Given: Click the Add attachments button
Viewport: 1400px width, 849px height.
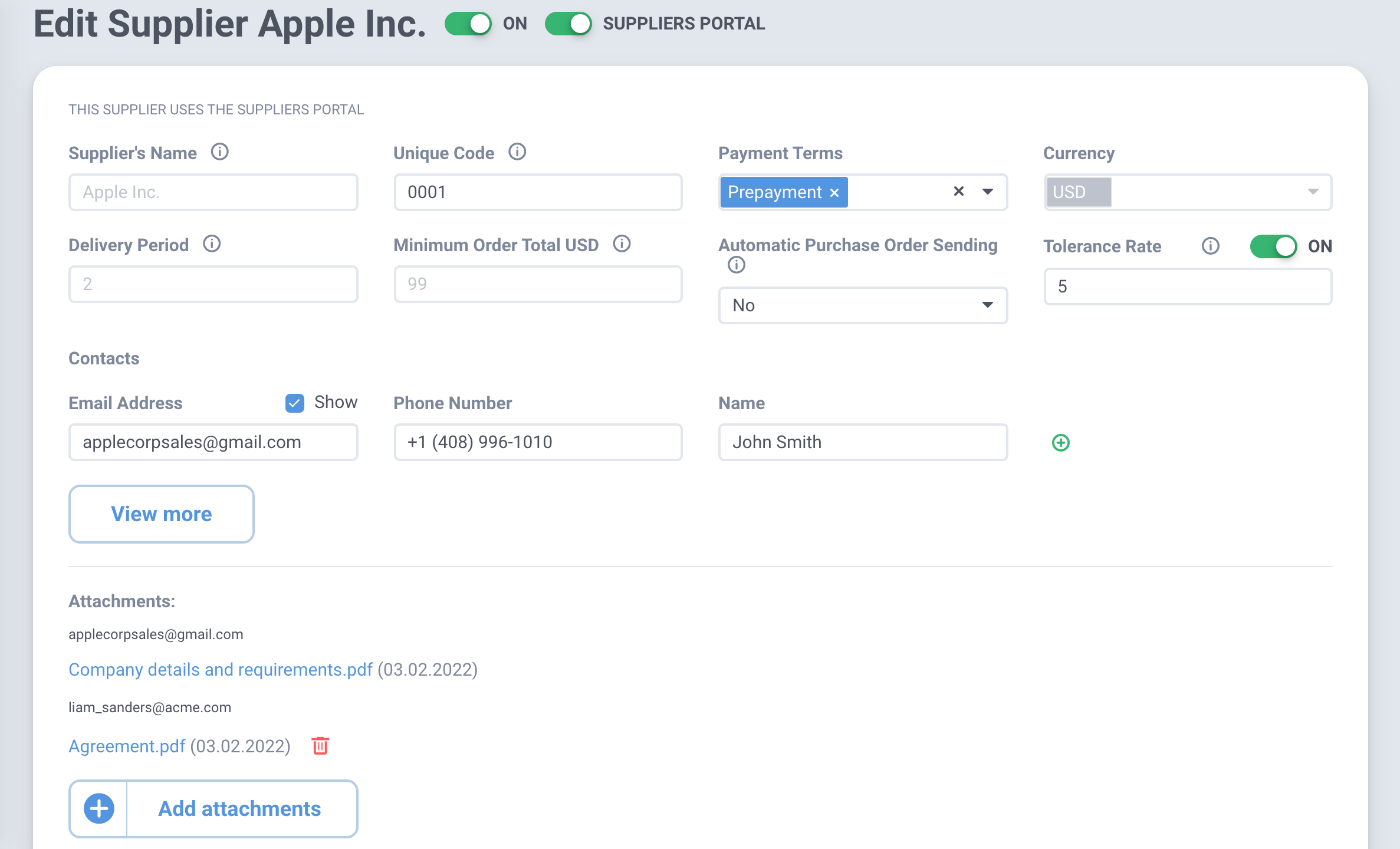Looking at the screenshot, I should pos(213,809).
